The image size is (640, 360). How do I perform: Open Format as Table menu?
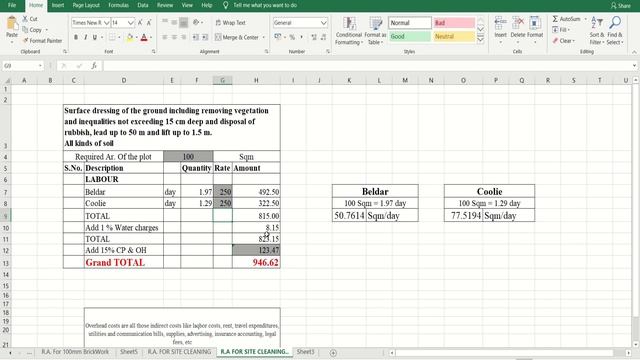pyautogui.click(x=375, y=31)
